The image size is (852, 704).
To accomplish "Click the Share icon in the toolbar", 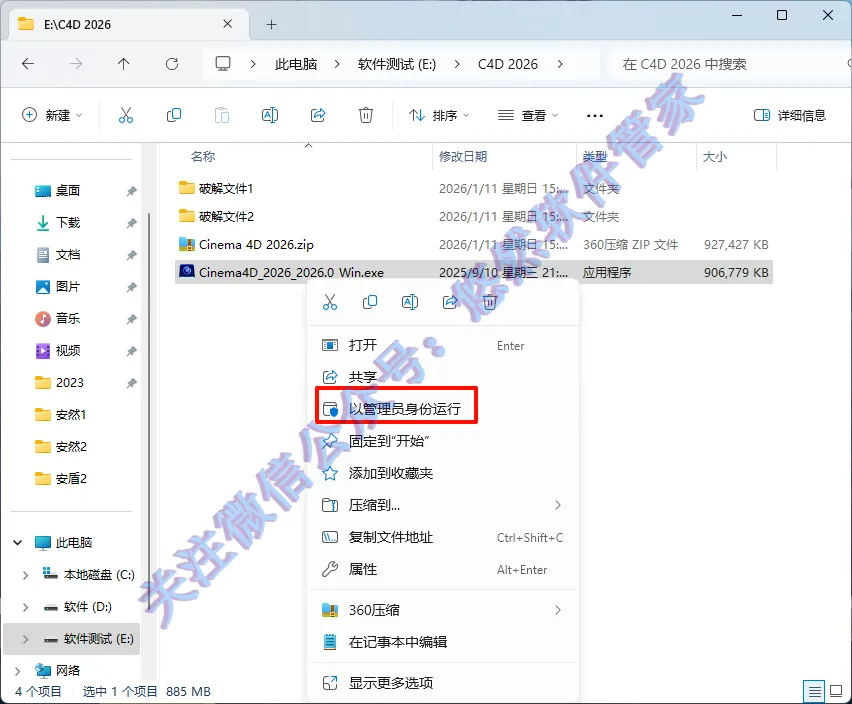I will (318, 115).
